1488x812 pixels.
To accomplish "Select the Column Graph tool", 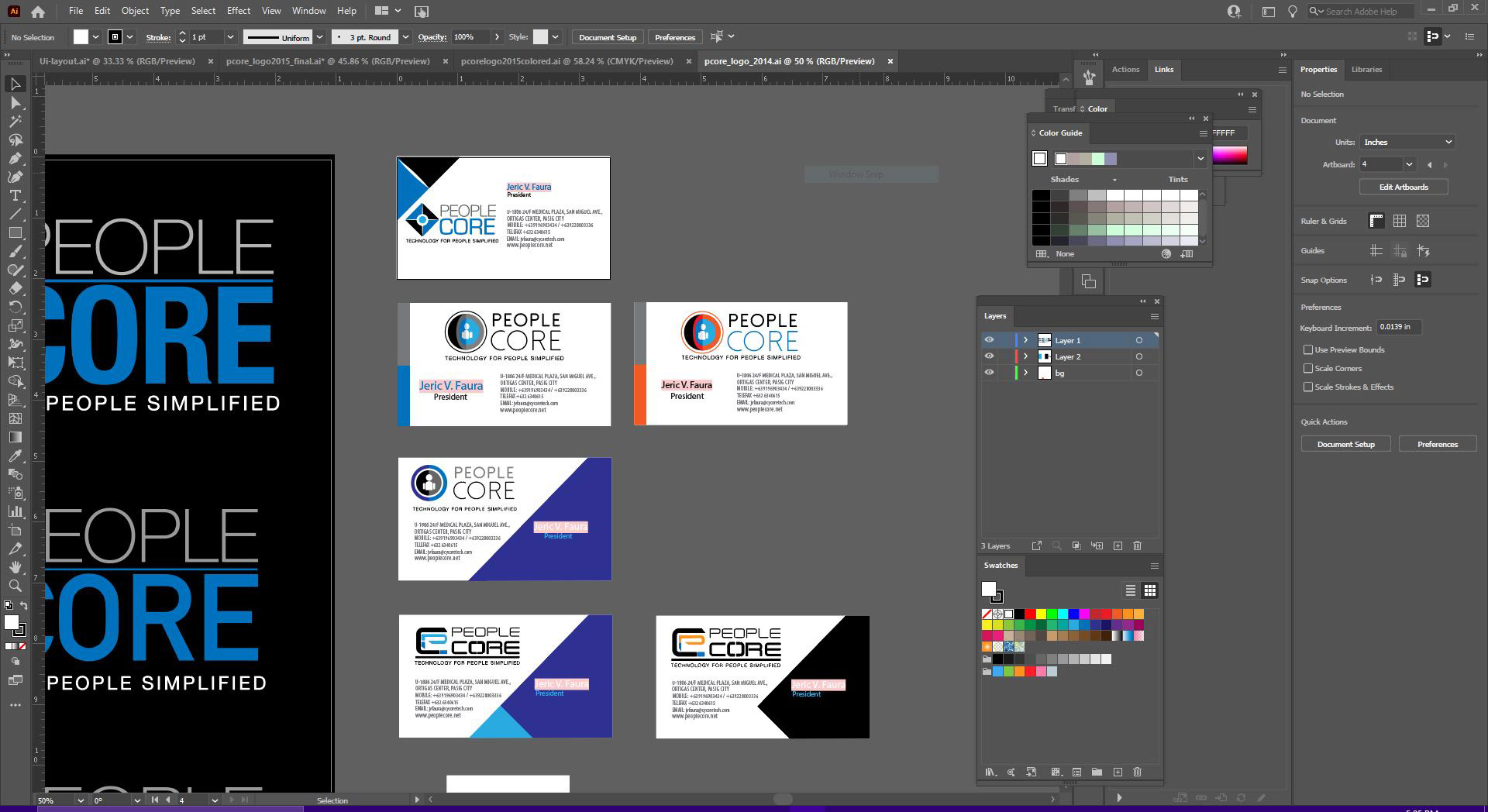I will [15, 511].
